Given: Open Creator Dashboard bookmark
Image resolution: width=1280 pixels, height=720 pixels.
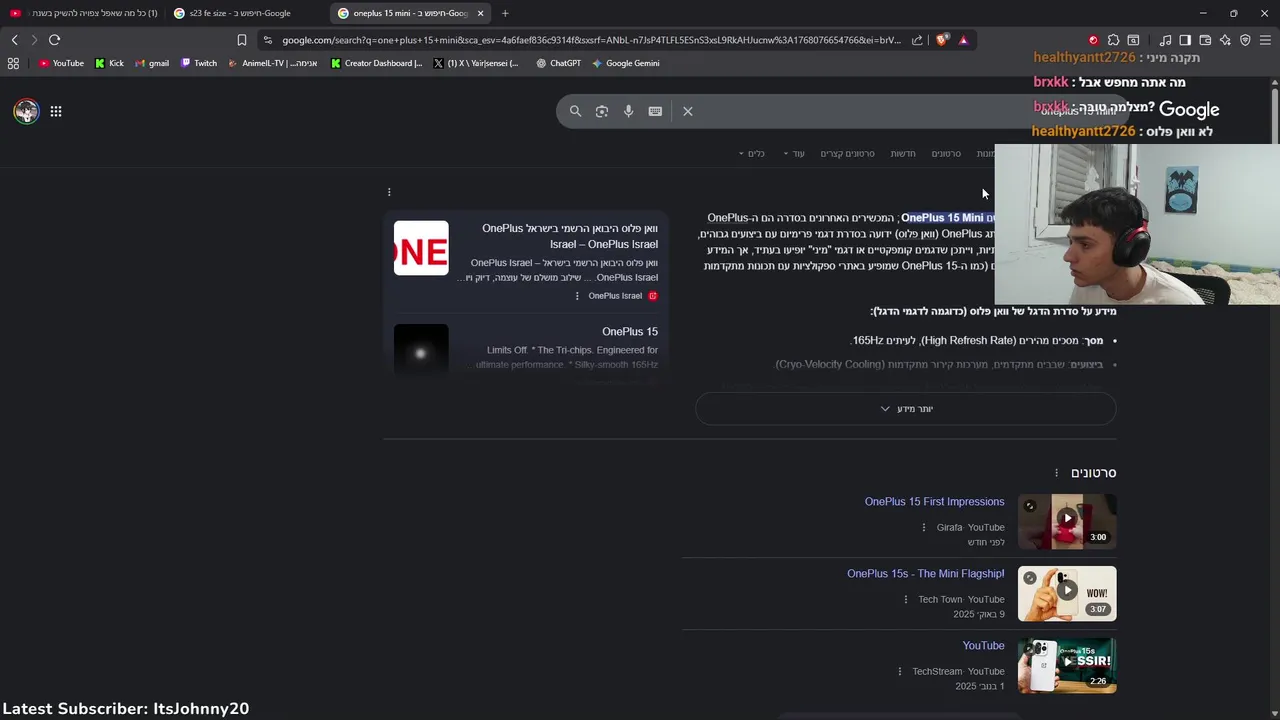Looking at the screenshot, I should tap(376, 63).
